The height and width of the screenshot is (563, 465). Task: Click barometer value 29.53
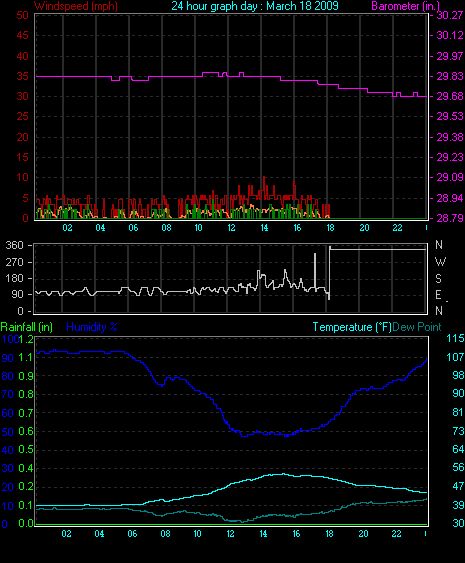tap(450, 116)
